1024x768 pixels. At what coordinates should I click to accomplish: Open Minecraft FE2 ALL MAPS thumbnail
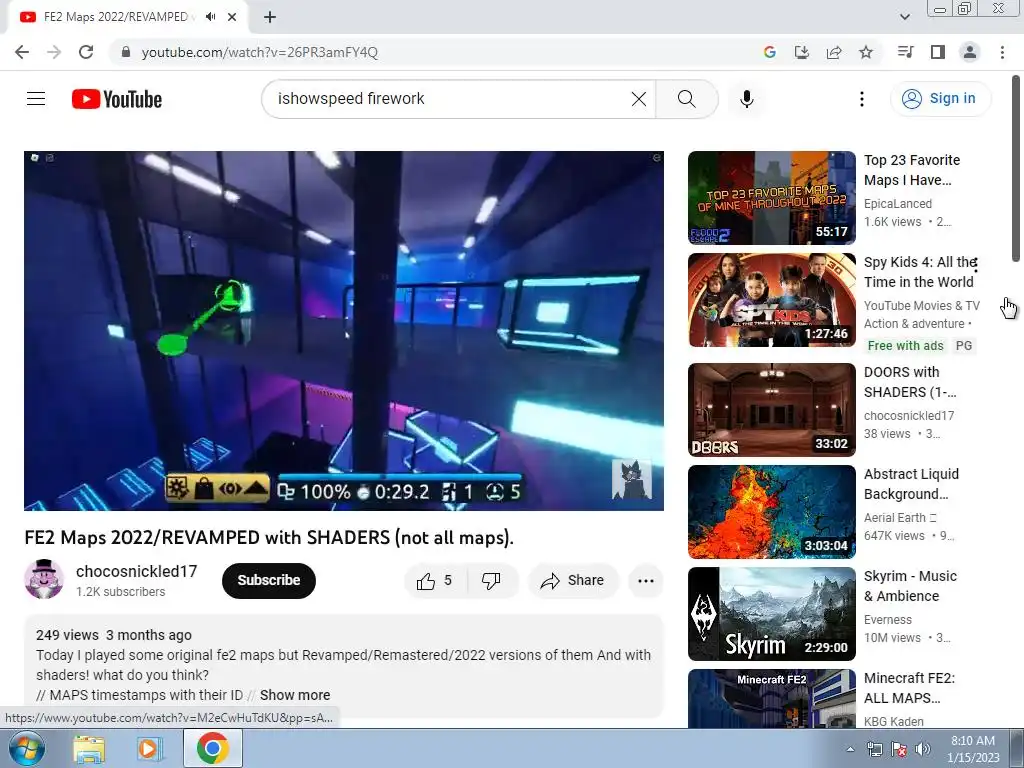[772, 698]
